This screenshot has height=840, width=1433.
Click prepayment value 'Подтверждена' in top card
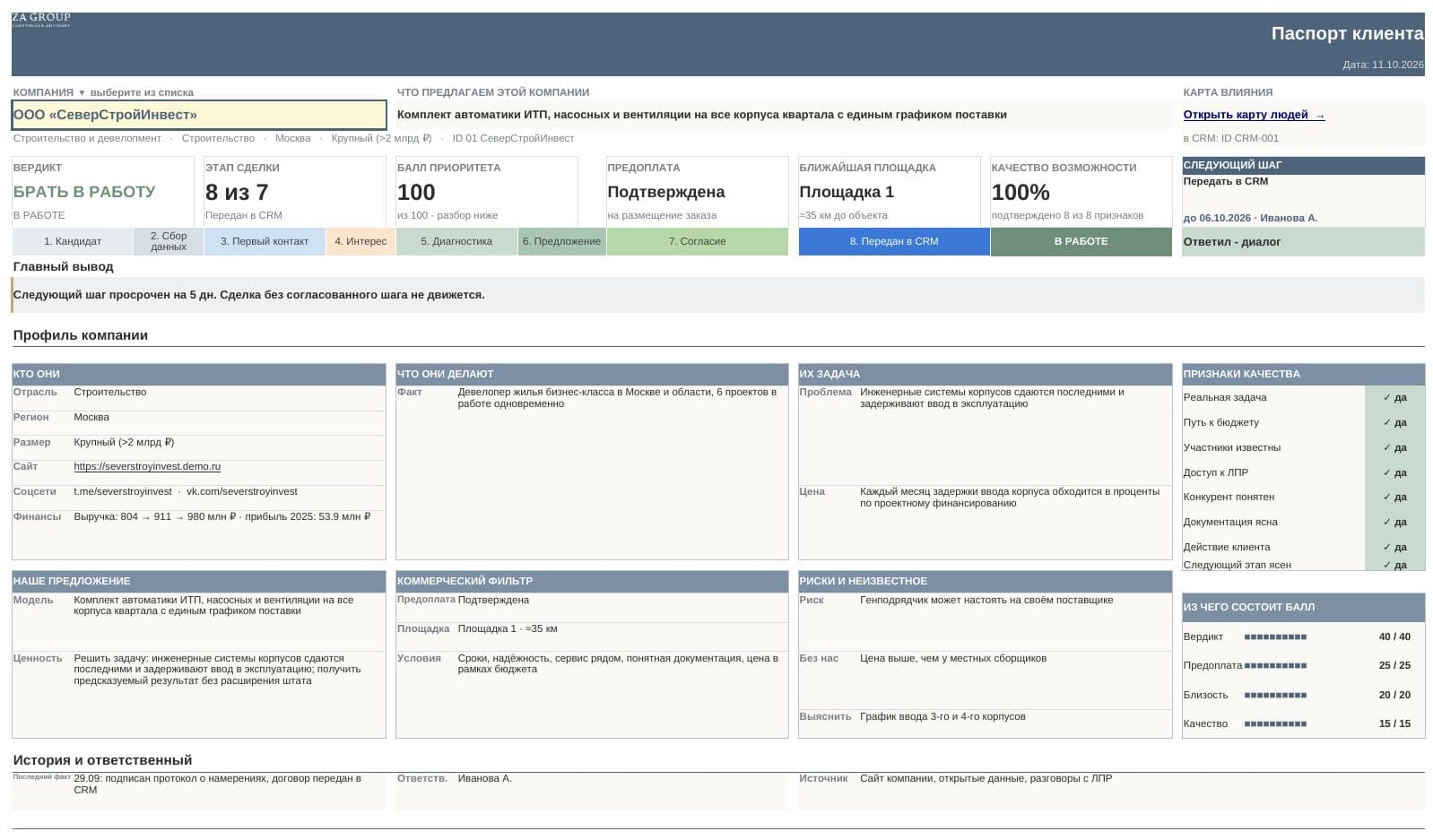(x=666, y=192)
